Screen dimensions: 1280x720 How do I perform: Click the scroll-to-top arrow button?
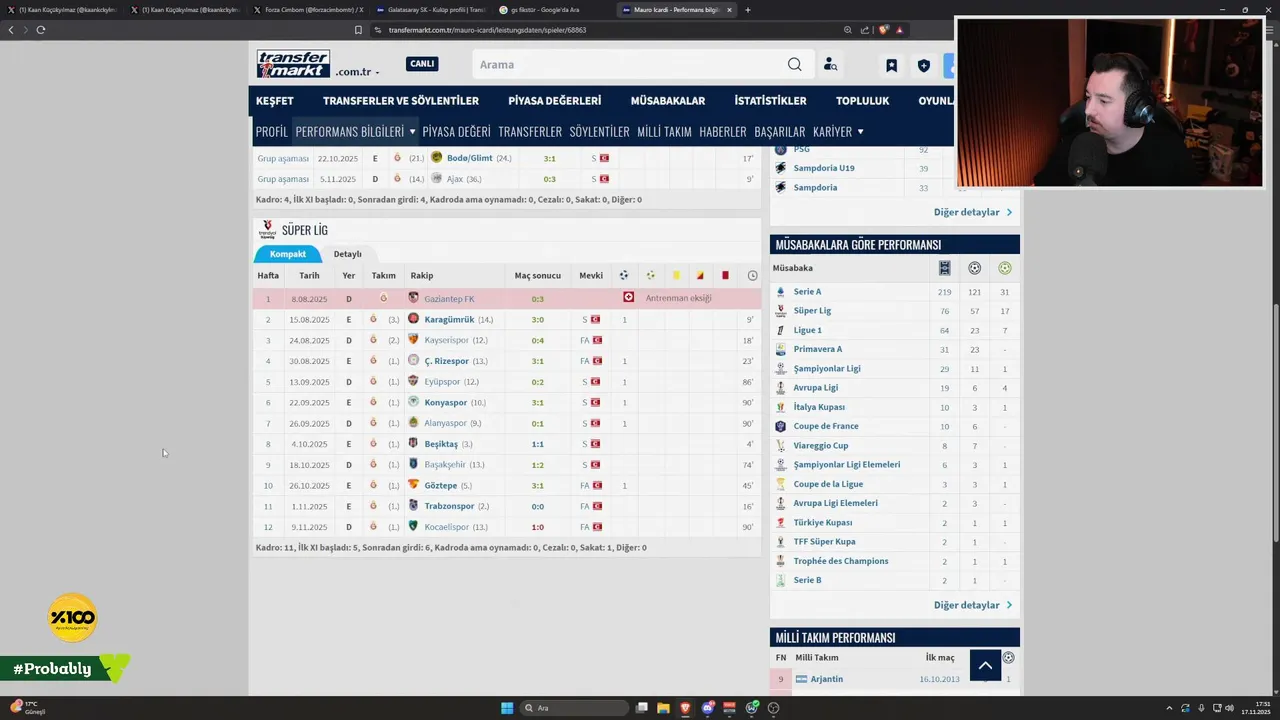point(985,665)
